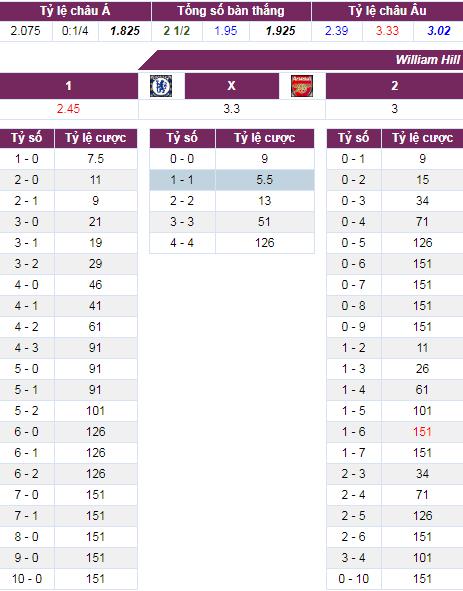This screenshot has height=591, width=463.
Task: Click the 0 - 0 draw odds of 9
Action: [265, 159]
